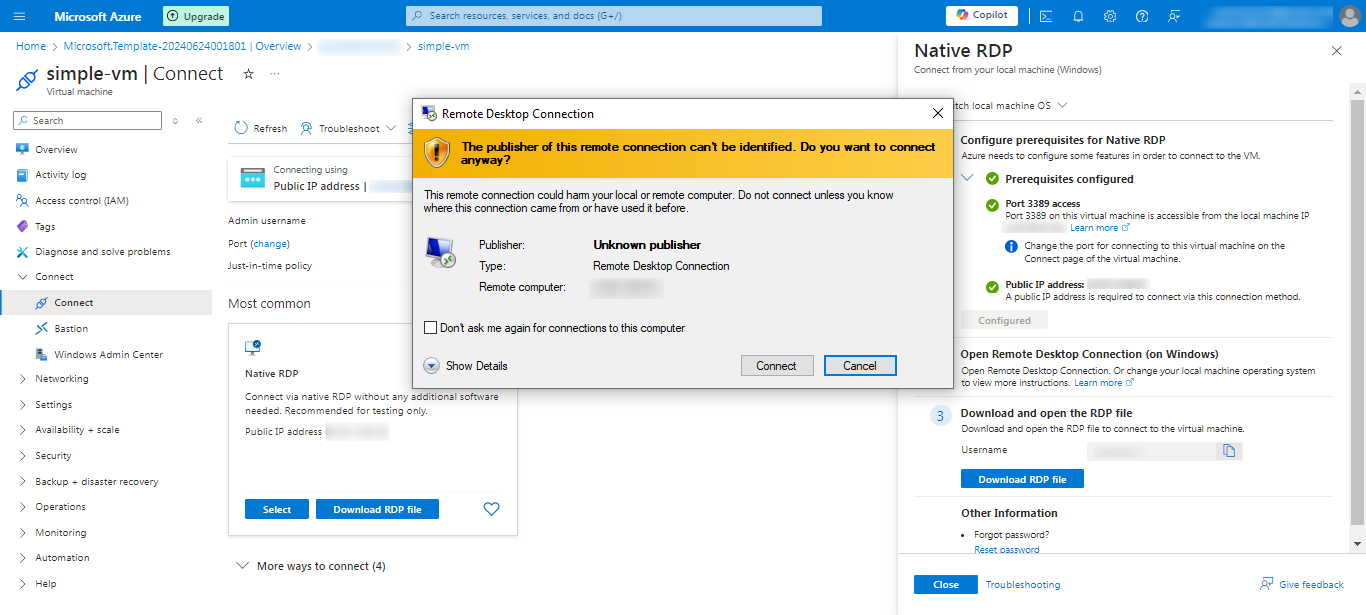Click the Help question mark icon
1366x615 pixels.
1142,16
